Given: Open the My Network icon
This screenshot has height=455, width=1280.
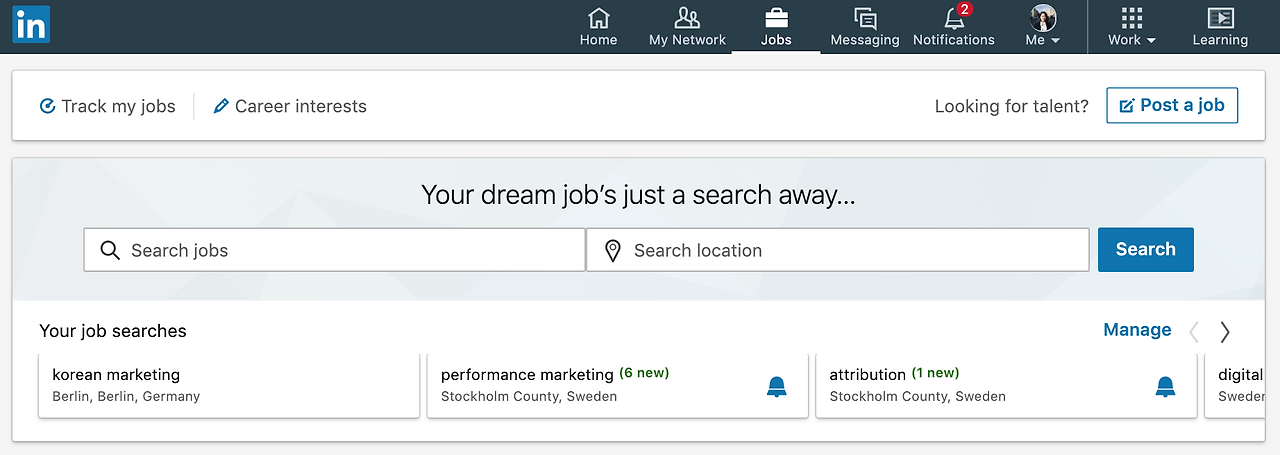Looking at the screenshot, I should [x=687, y=18].
